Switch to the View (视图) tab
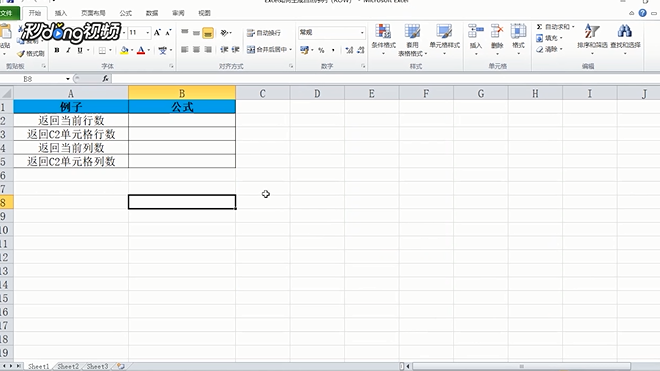 [204, 13]
